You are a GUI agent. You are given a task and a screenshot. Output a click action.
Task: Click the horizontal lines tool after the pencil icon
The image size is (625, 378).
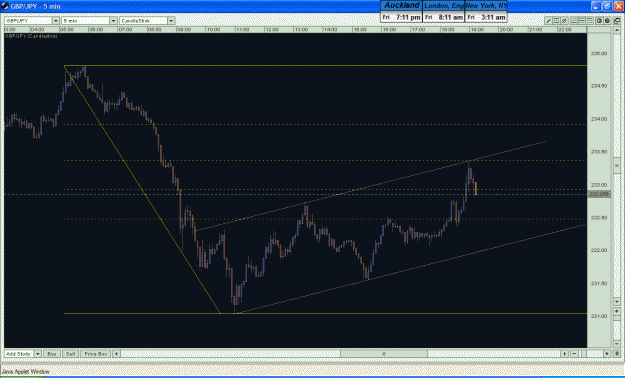(x=556, y=20)
